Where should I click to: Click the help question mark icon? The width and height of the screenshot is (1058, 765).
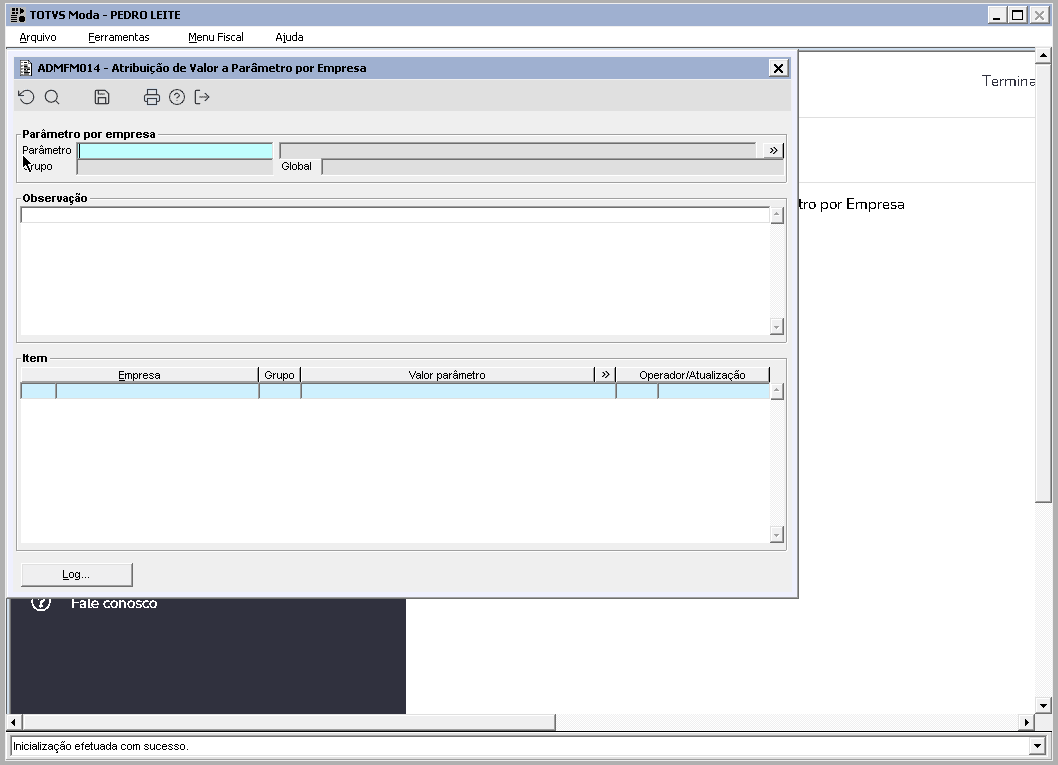click(x=177, y=97)
